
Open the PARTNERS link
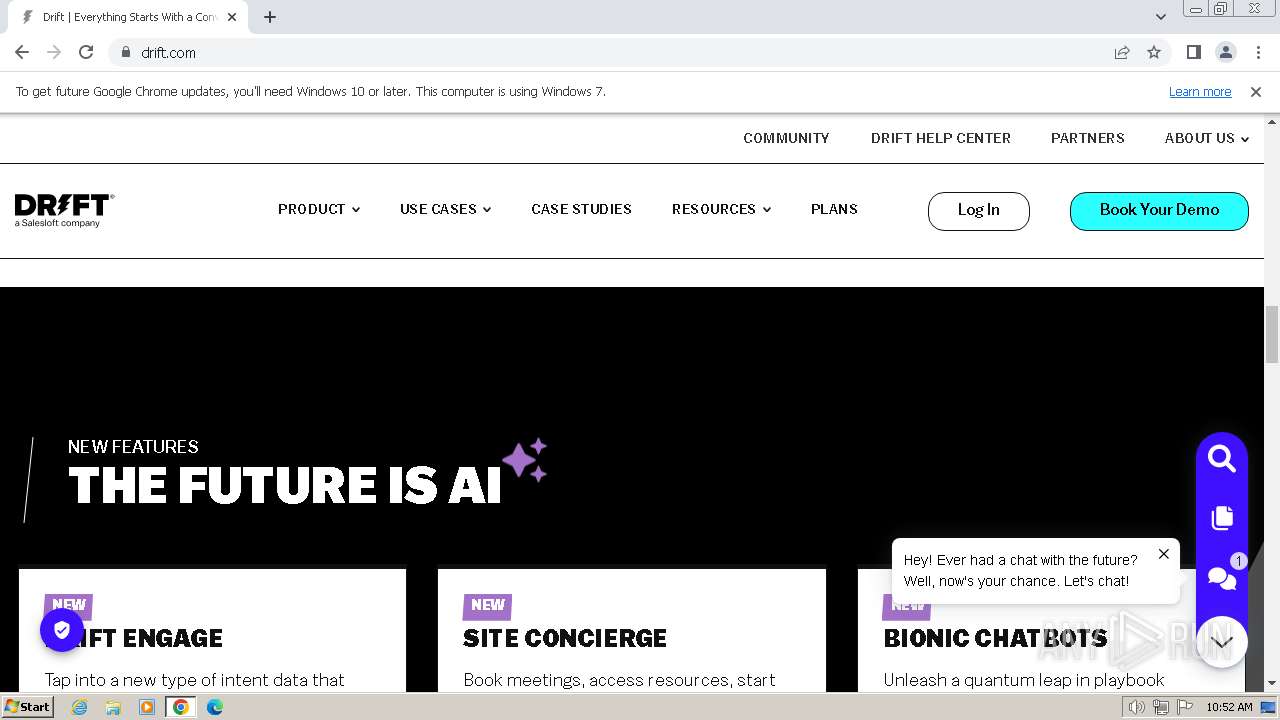click(1088, 138)
